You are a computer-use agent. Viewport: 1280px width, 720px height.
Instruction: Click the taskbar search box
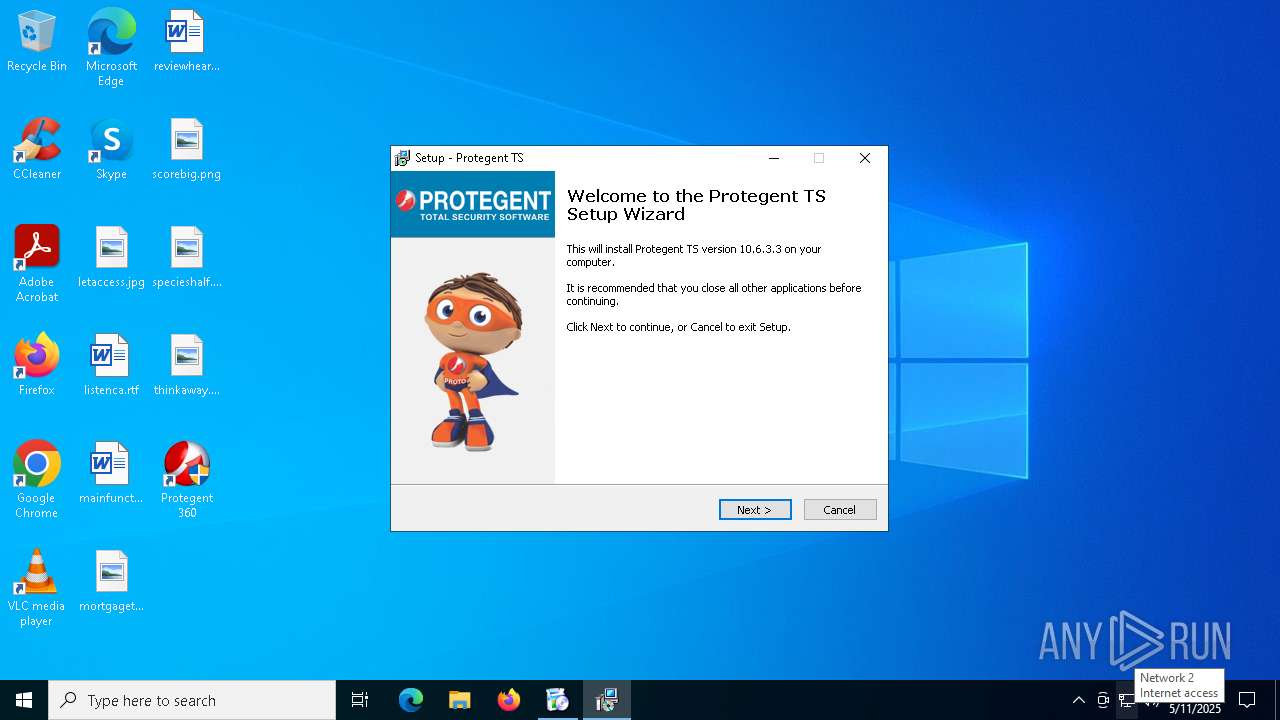coord(192,700)
